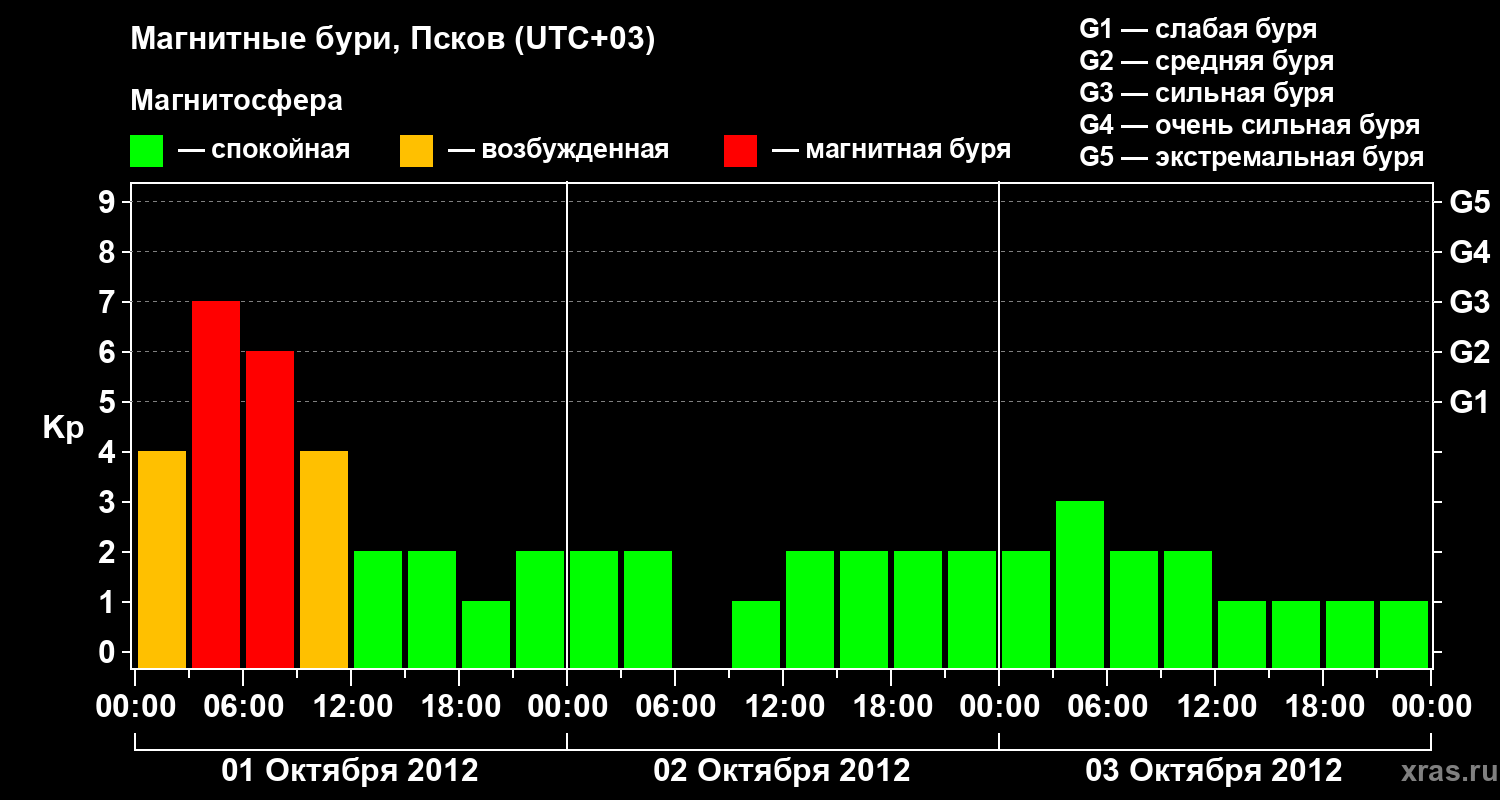Click the 'Kp' axis label
Screen dimensions: 1500x800
pyautogui.click(x=63, y=428)
